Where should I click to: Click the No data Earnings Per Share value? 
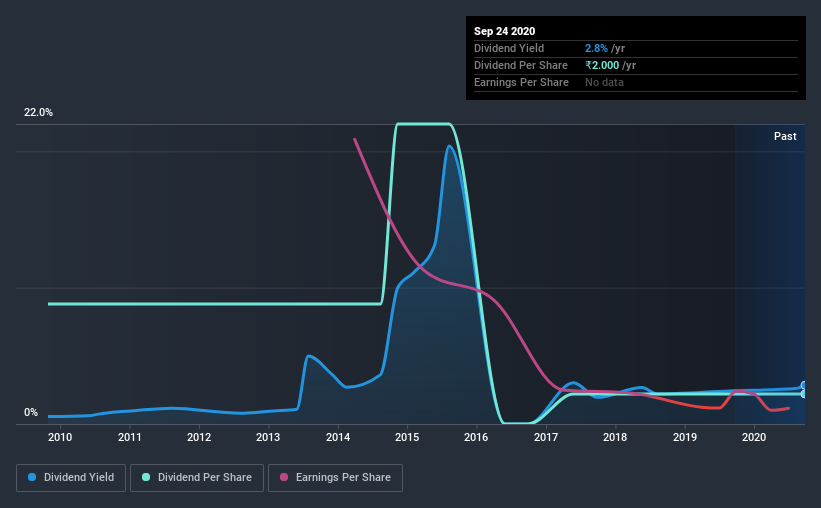(604, 82)
